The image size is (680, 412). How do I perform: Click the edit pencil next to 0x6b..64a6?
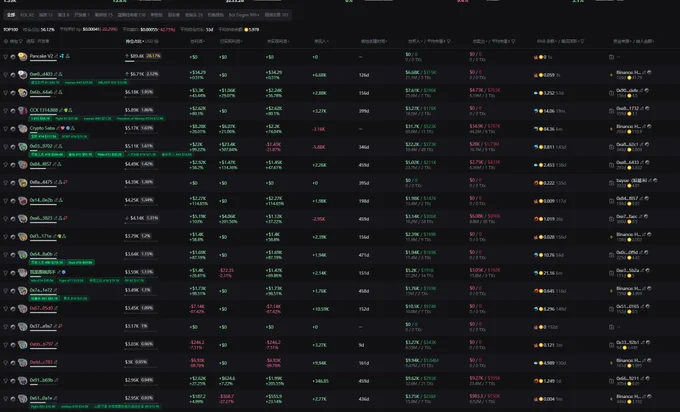point(55,92)
